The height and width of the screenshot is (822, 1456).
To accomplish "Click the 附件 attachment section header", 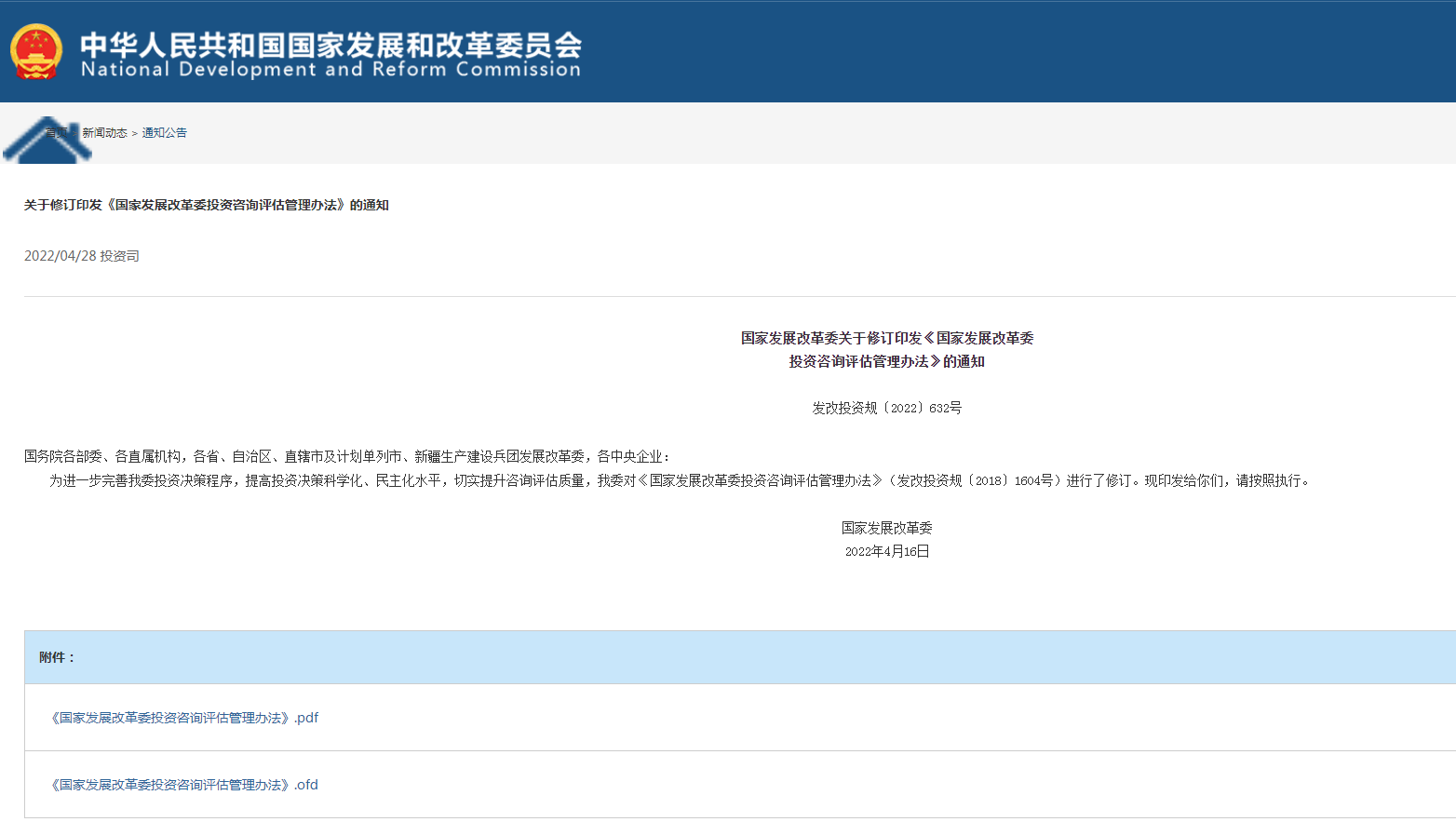I will coord(57,657).
